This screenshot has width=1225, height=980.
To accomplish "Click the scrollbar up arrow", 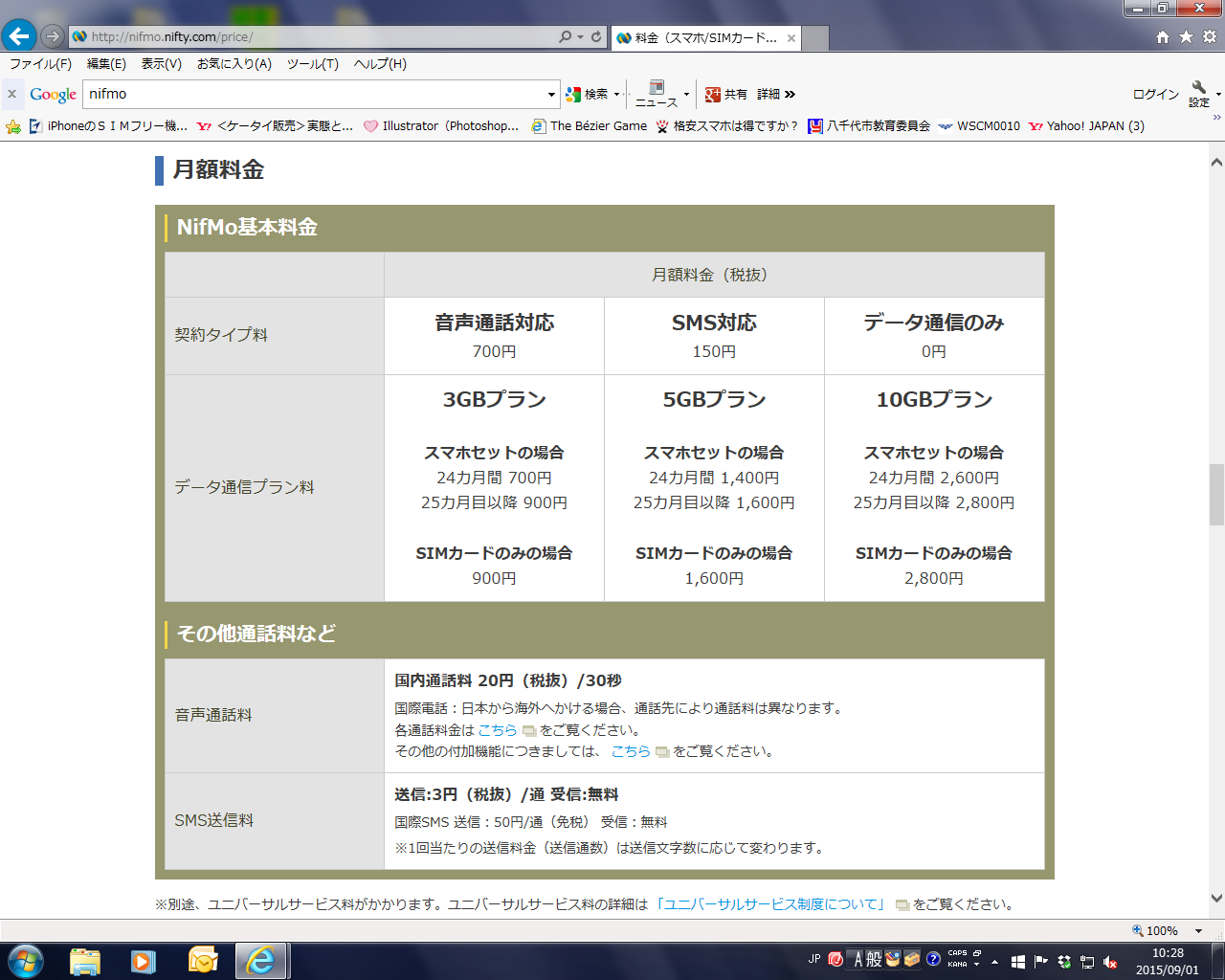I will click(x=1216, y=162).
